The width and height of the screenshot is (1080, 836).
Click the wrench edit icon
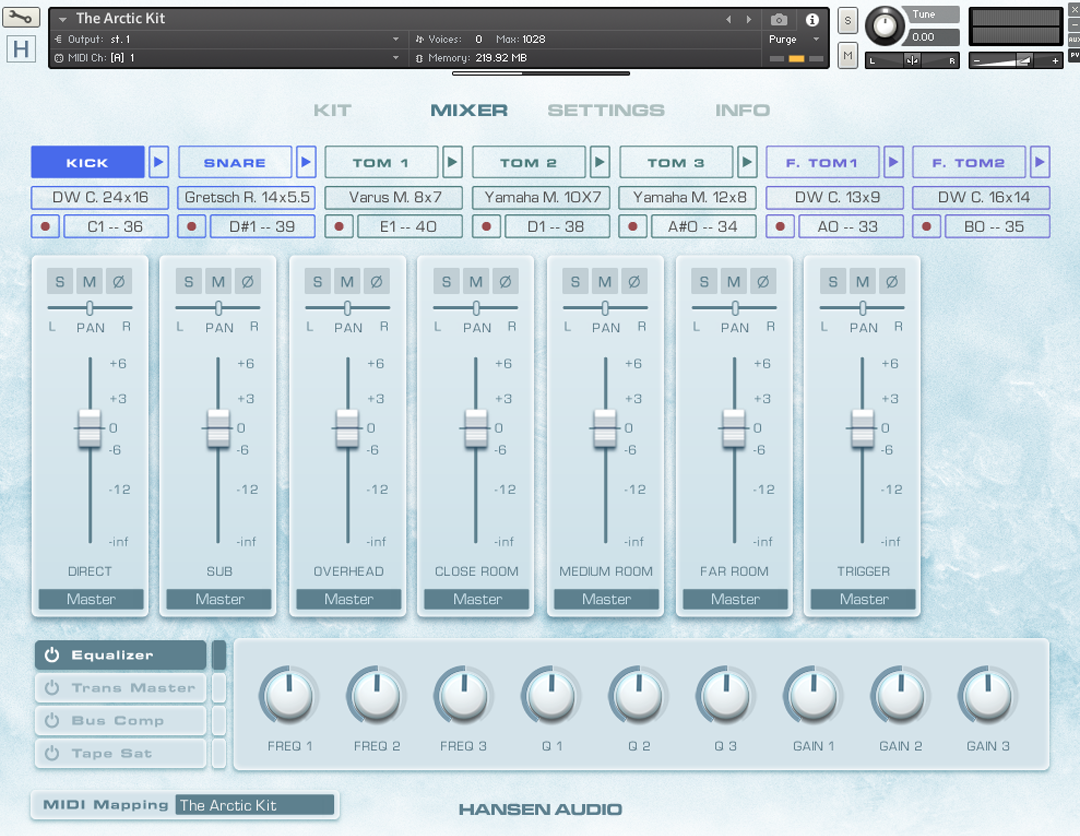pyautogui.click(x=21, y=17)
